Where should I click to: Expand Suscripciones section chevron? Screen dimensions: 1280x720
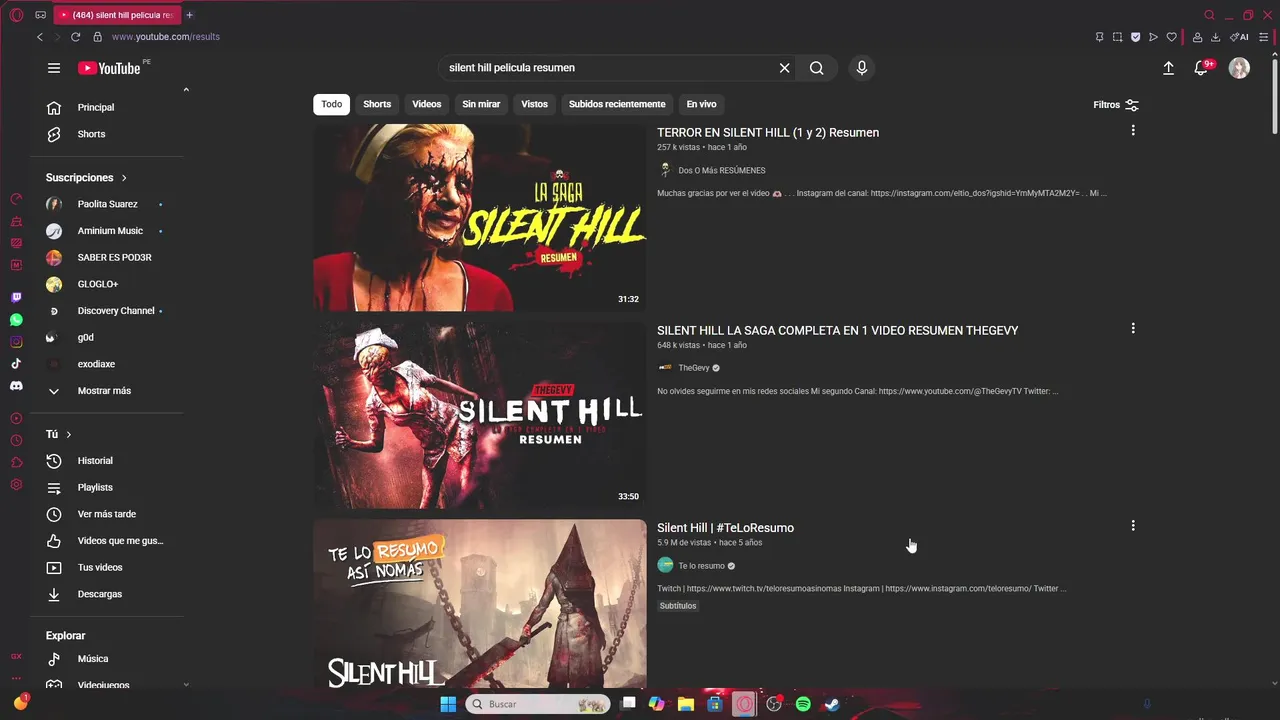124,178
